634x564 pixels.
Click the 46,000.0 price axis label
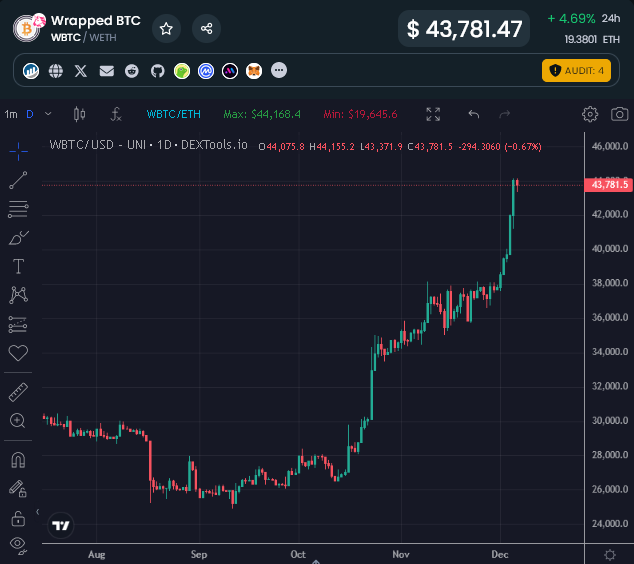coord(610,146)
